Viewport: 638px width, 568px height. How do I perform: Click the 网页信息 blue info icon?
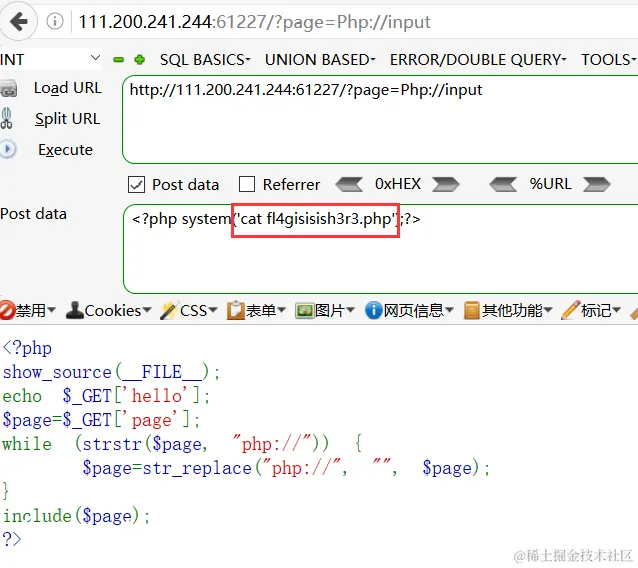click(x=373, y=311)
